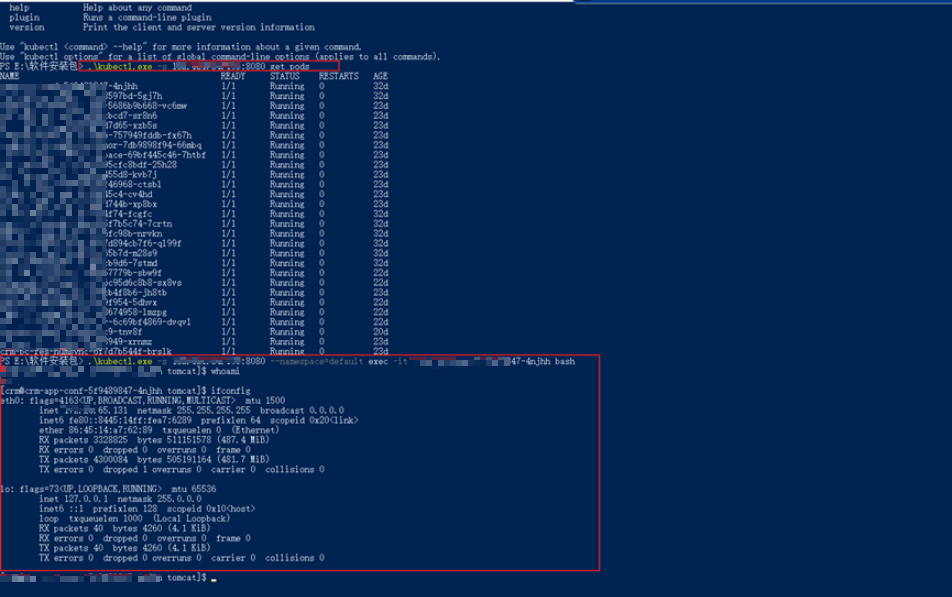Select the AGE column header

coord(380,77)
